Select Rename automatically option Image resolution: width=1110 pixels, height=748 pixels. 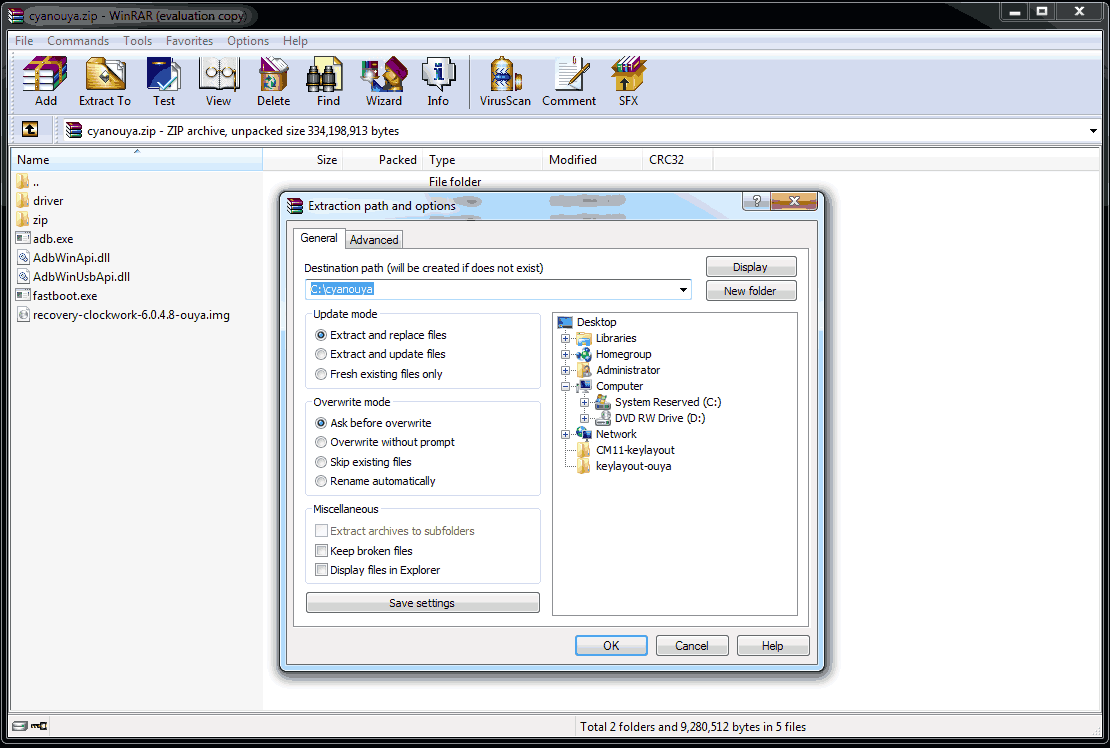click(321, 481)
